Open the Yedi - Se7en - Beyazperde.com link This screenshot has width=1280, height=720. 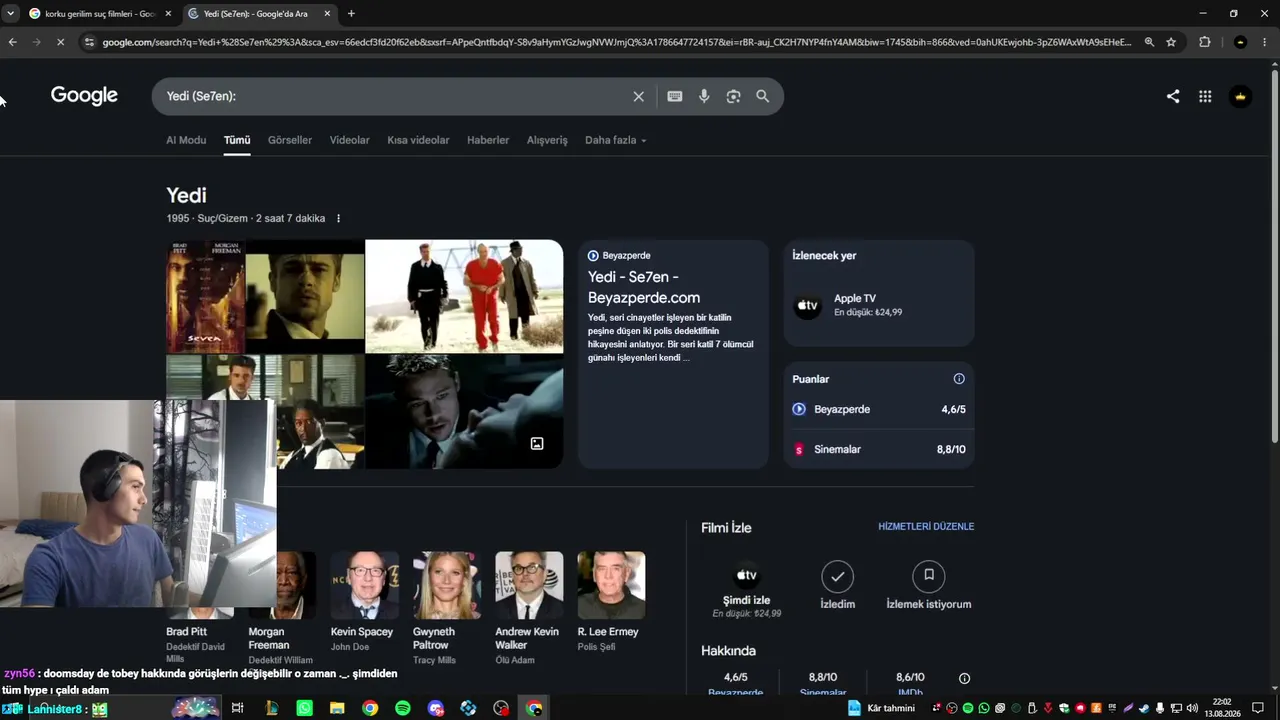(644, 287)
